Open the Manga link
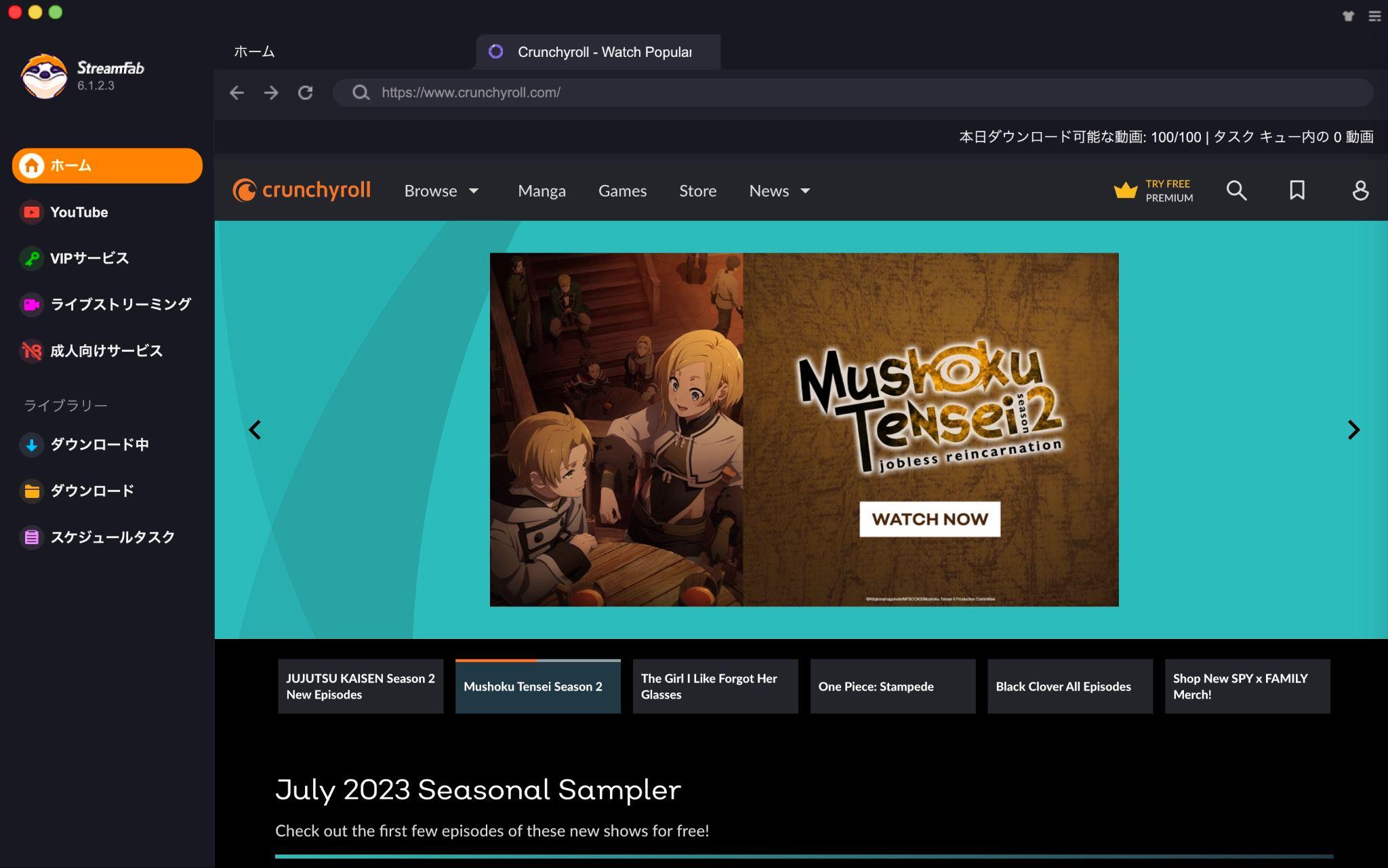Screen dimensions: 1388x868 pyautogui.click(x=542, y=191)
